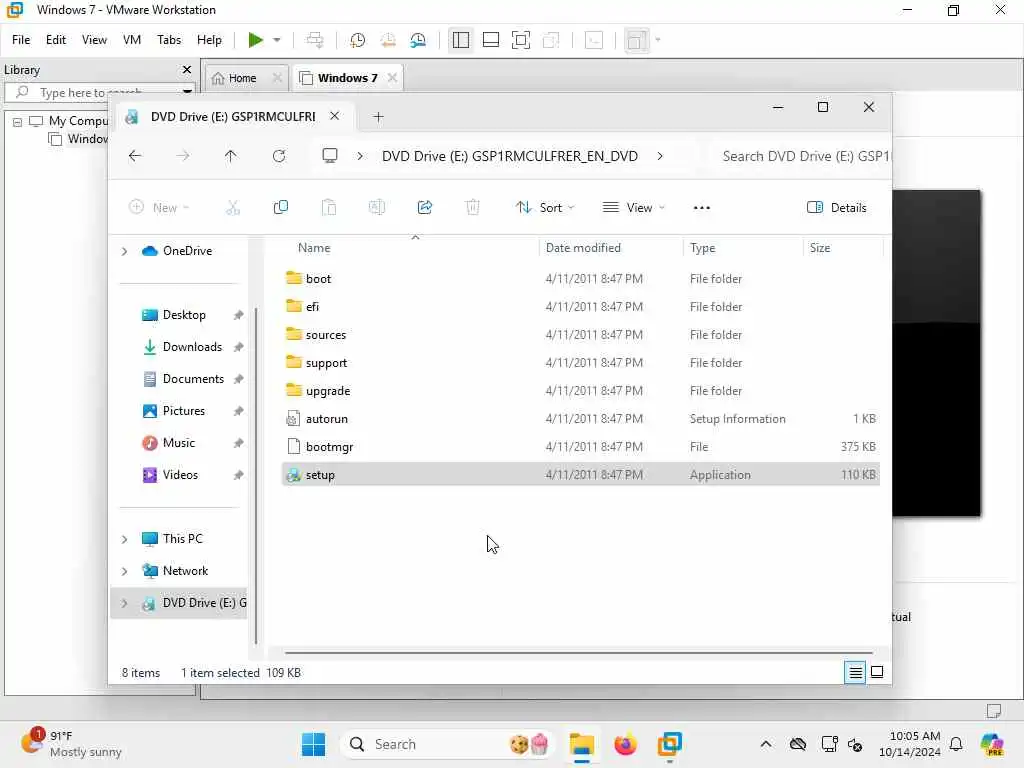
Task: Open the File menu in VMware
Action: (x=21, y=40)
